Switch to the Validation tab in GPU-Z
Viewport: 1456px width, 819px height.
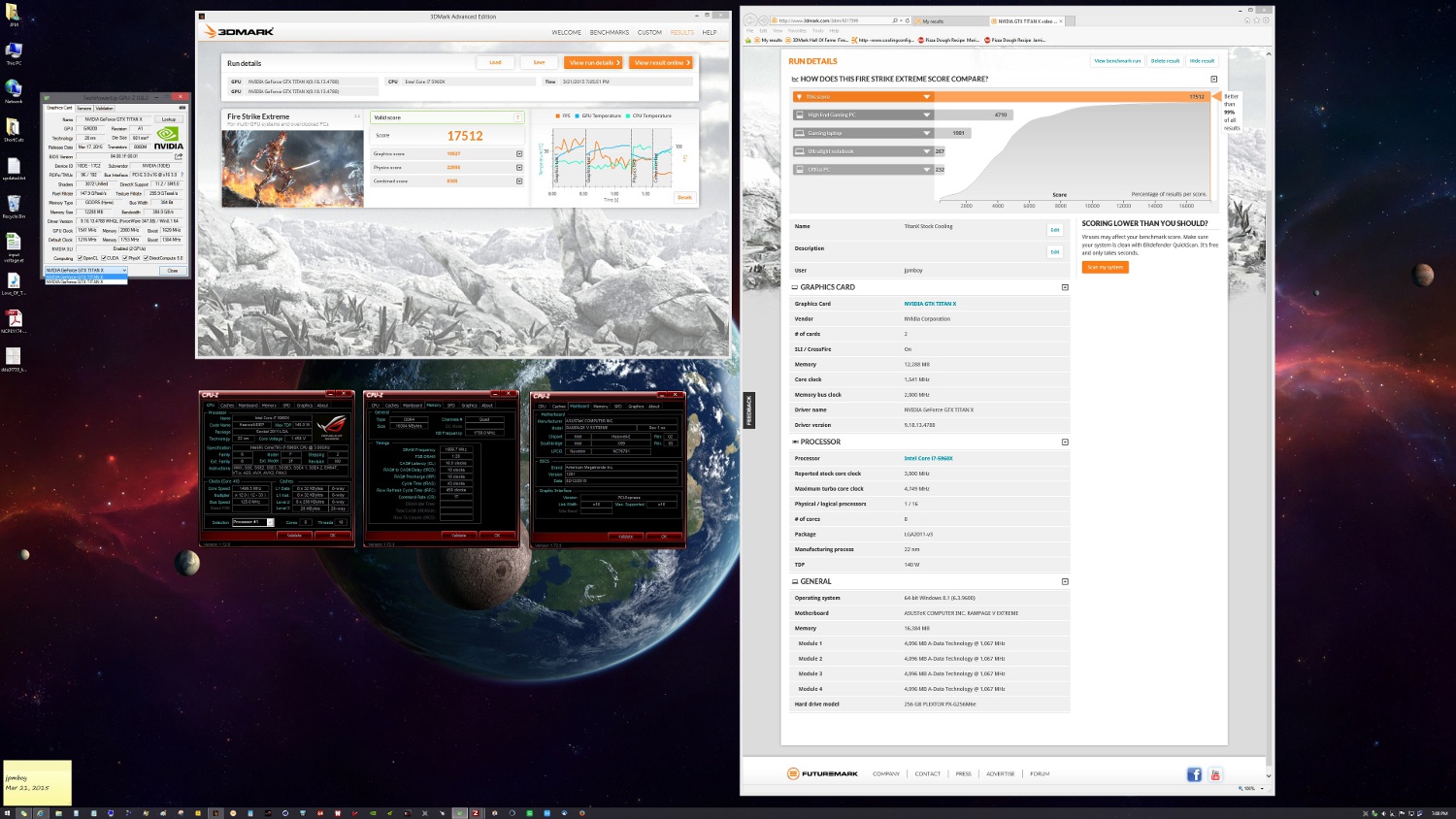104,108
